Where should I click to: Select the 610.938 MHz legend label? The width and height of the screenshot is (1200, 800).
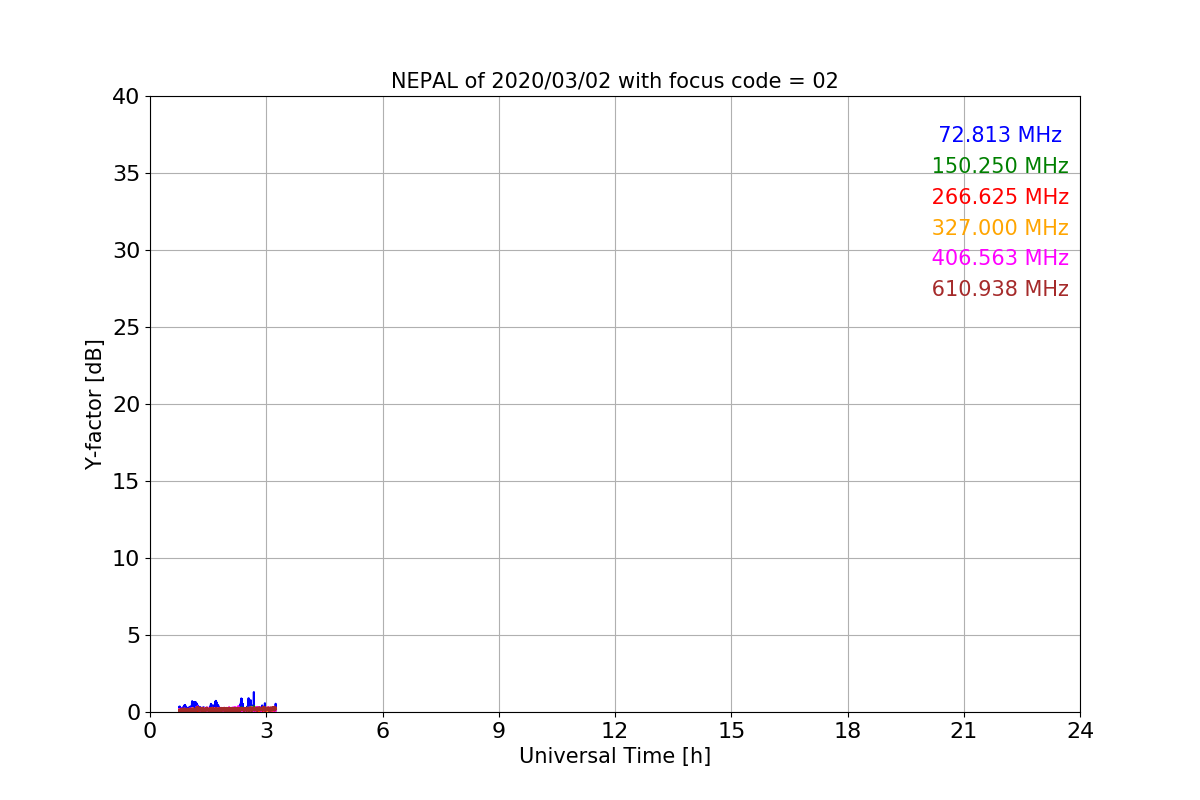click(1000, 289)
